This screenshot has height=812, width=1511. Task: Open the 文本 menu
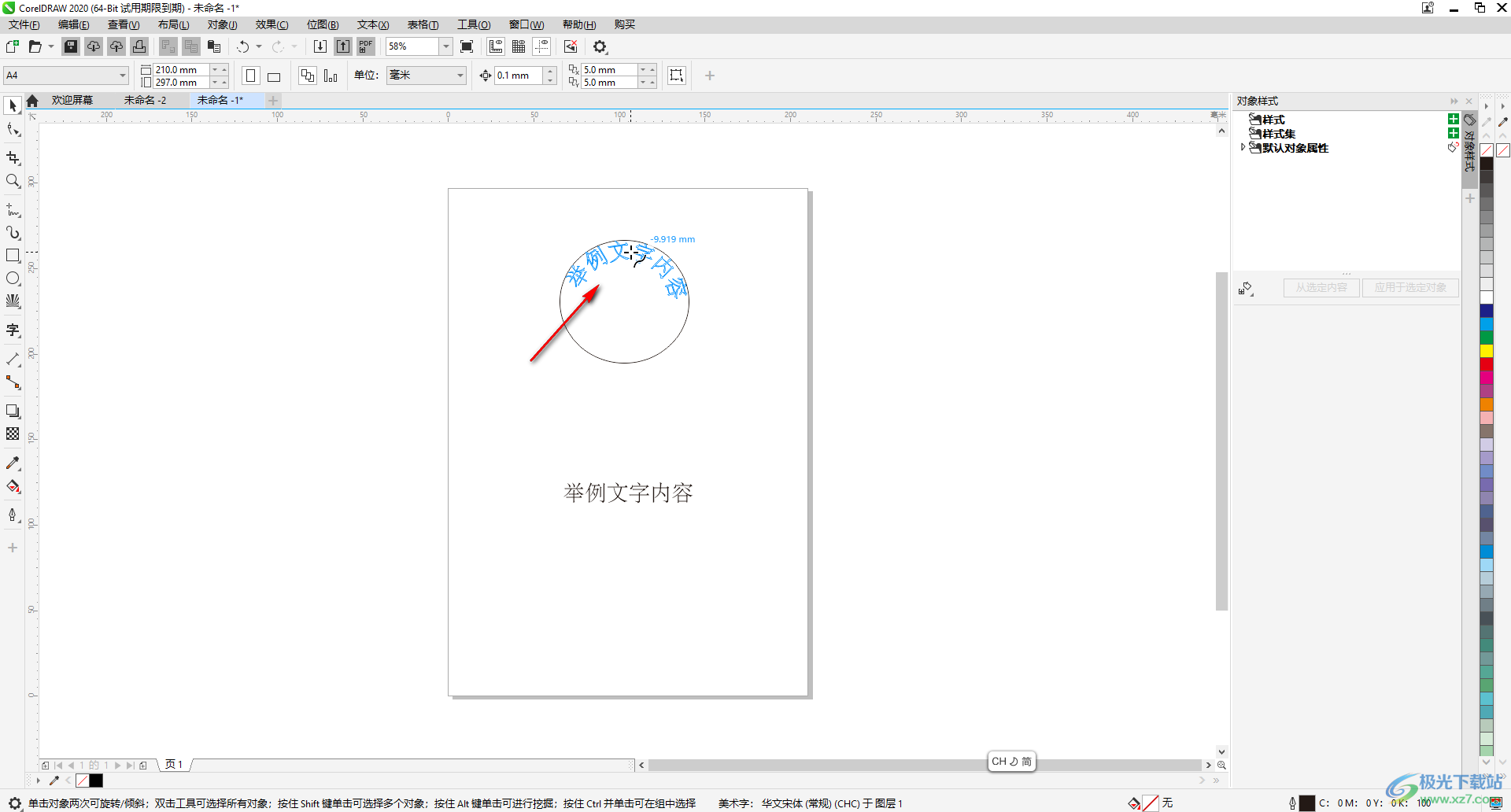coord(371,24)
